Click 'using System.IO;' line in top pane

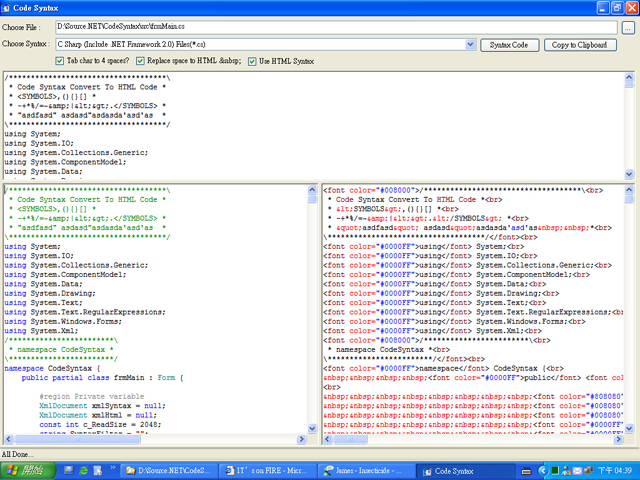tap(39, 143)
